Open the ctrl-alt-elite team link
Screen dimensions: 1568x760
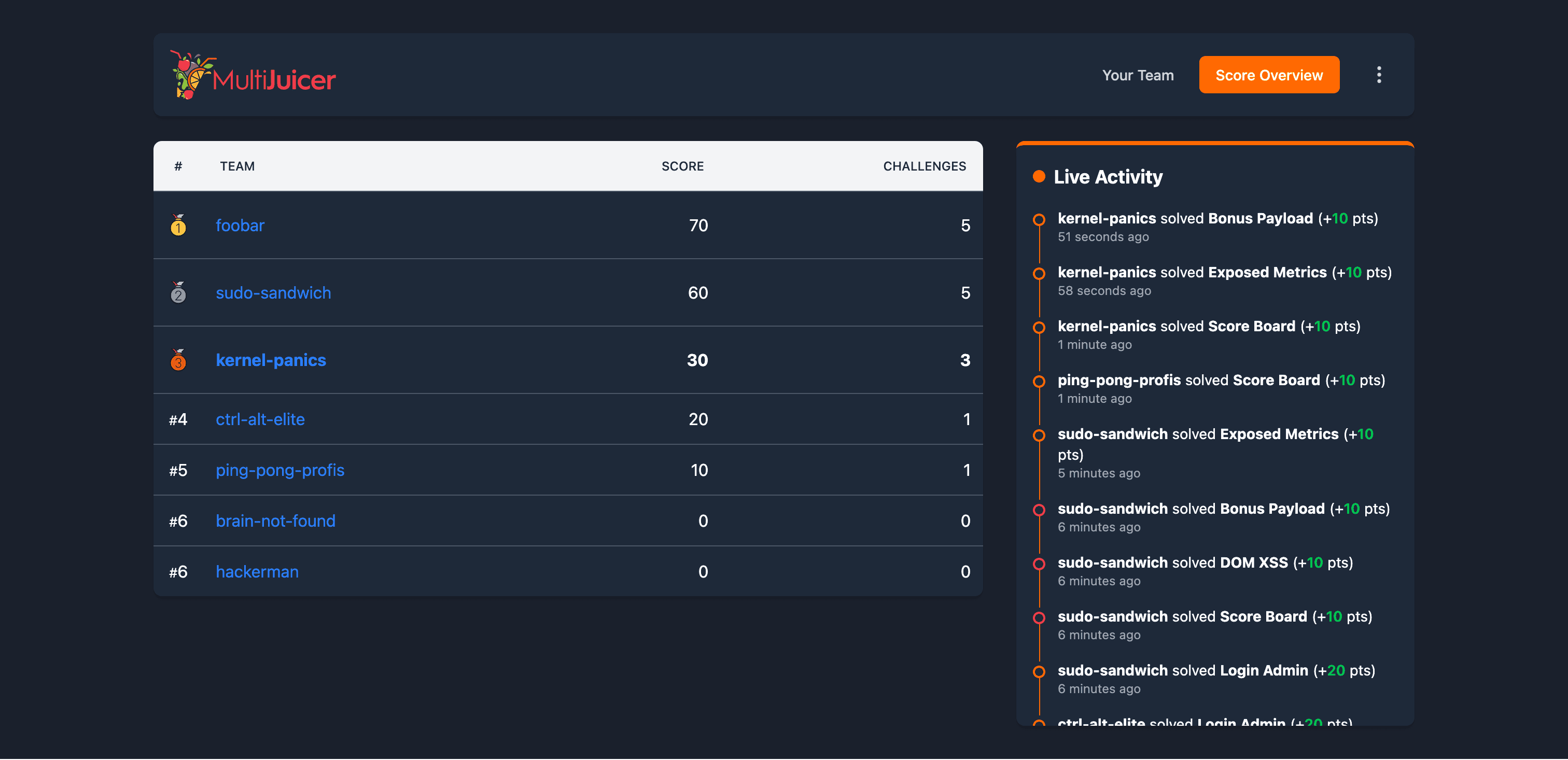point(260,419)
